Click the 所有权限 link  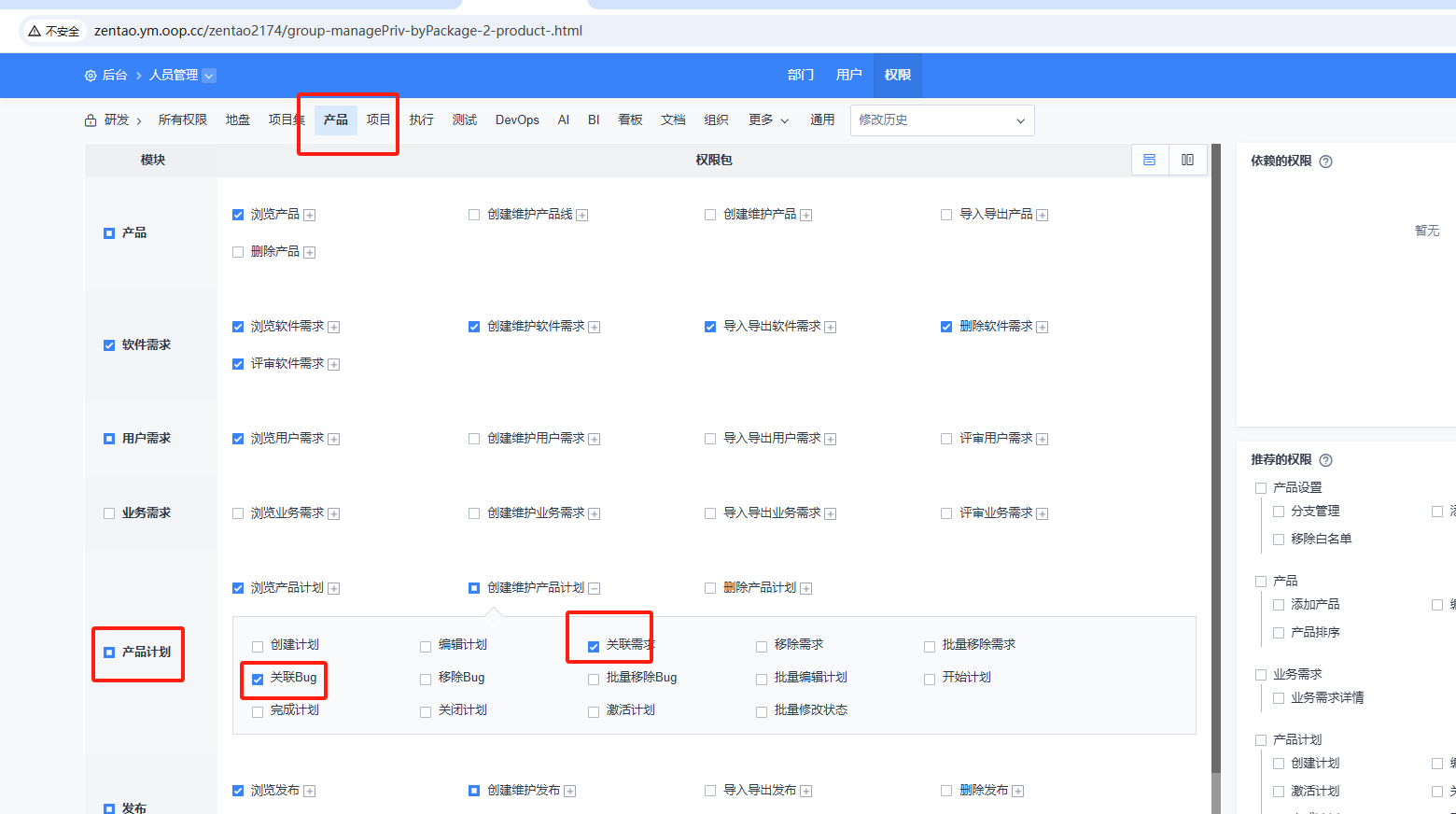(x=182, y=120)
